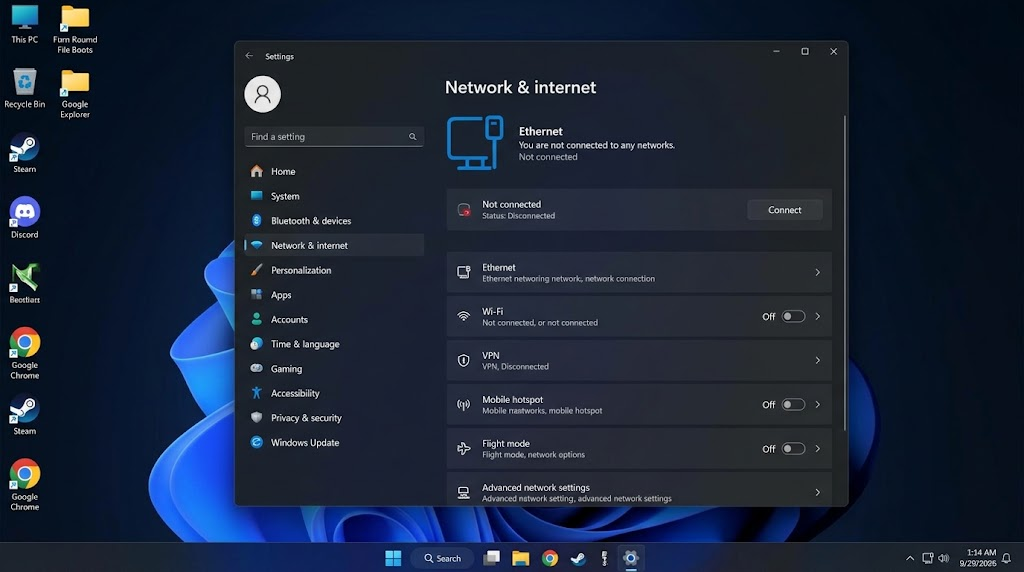The image size is (1024, 572).
Task: Click the Gaming controller icon
Action: (257, 368)
